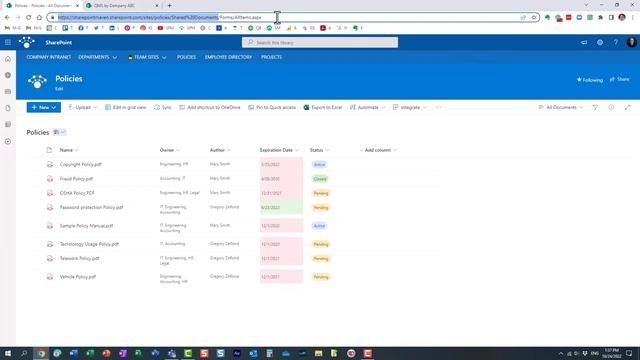Click the Policies site logo

point(37,81)
